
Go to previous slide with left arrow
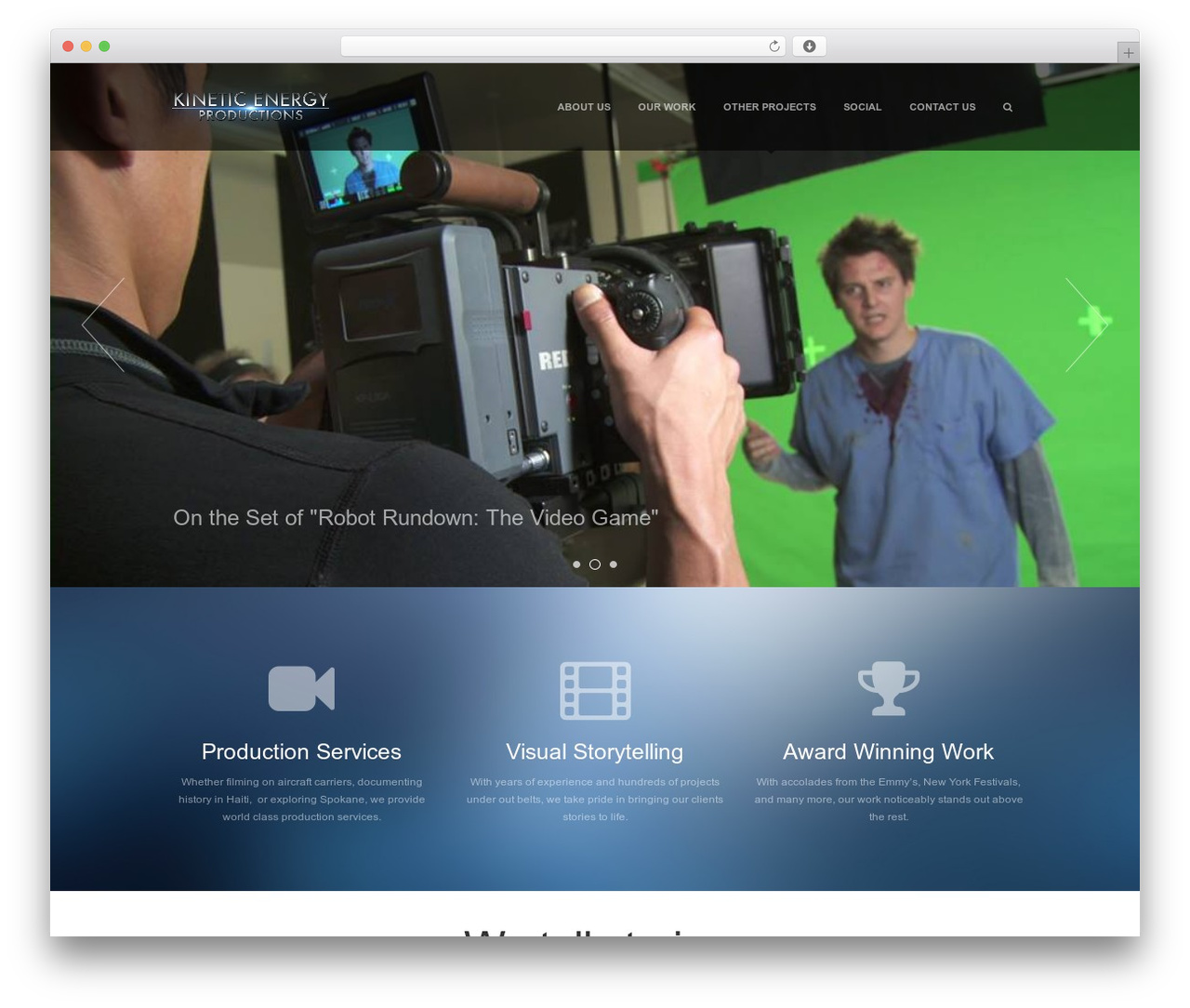click(x=103, y=325)
